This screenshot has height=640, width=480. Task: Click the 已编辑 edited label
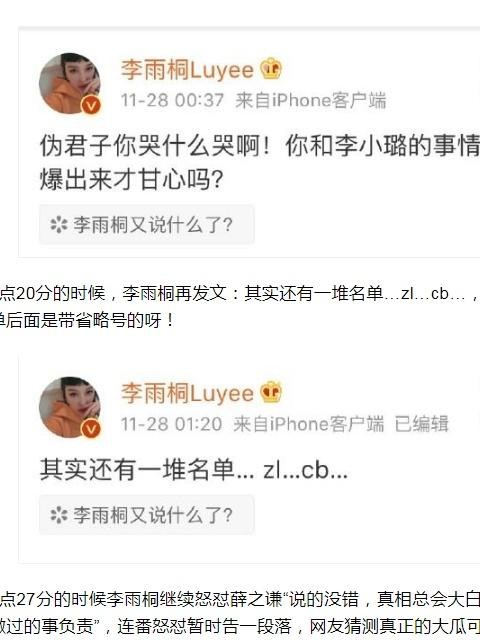coord(422,424)
